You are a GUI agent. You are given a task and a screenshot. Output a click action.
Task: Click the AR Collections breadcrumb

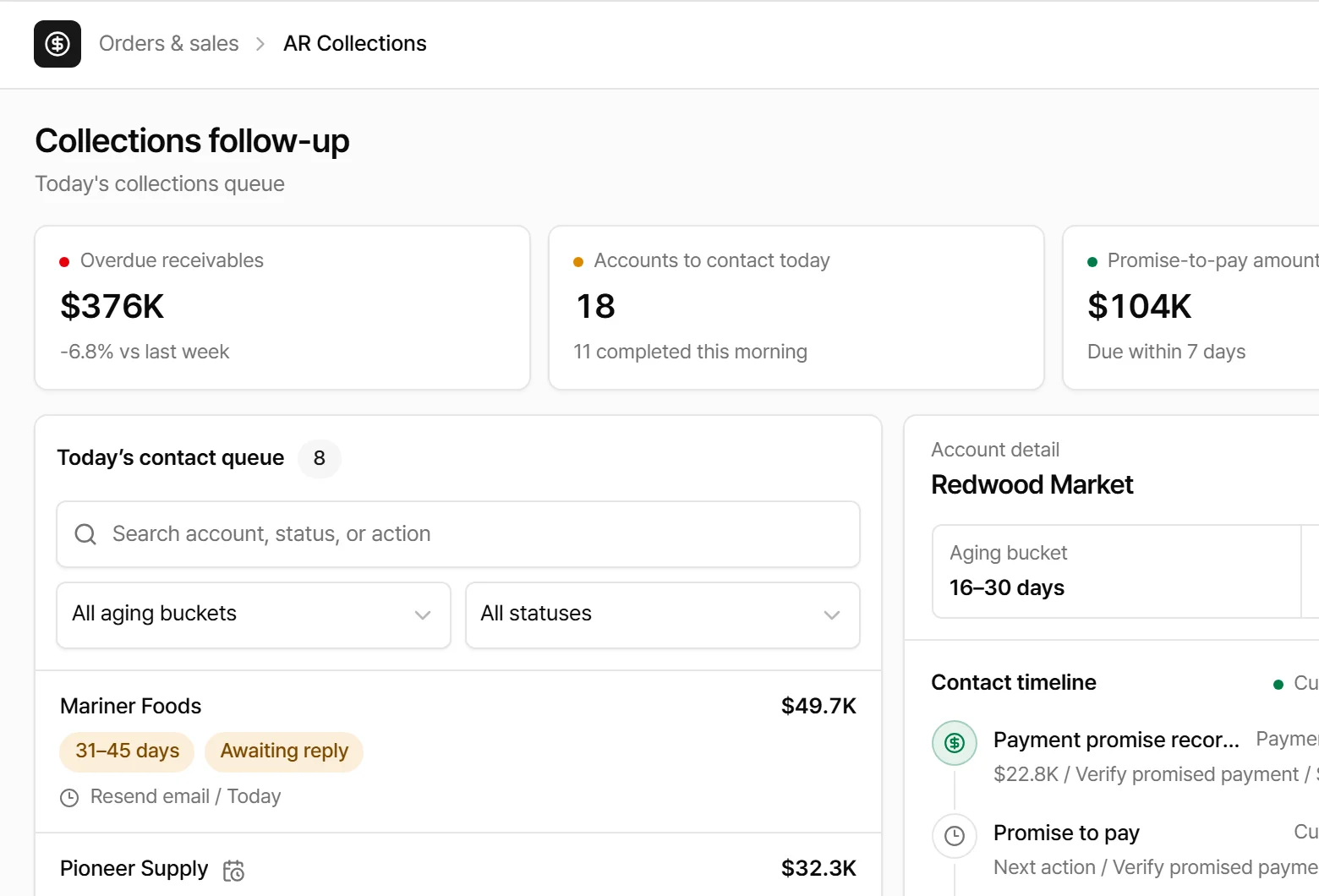pos(355,44)
